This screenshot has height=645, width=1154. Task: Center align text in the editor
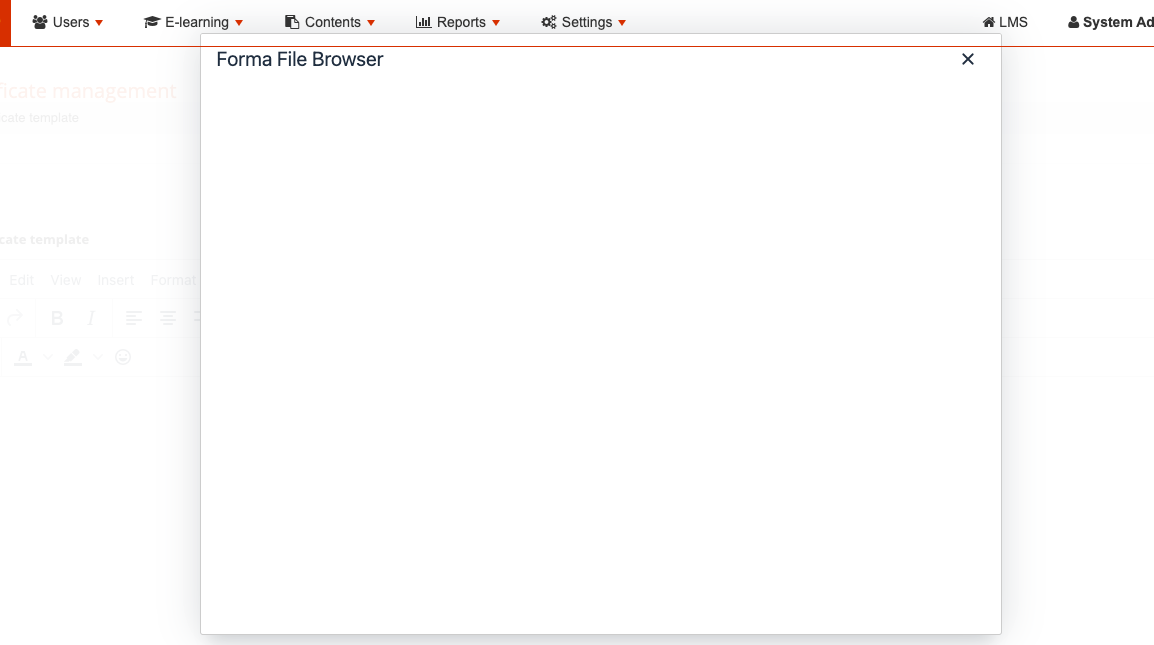(168, 318)
